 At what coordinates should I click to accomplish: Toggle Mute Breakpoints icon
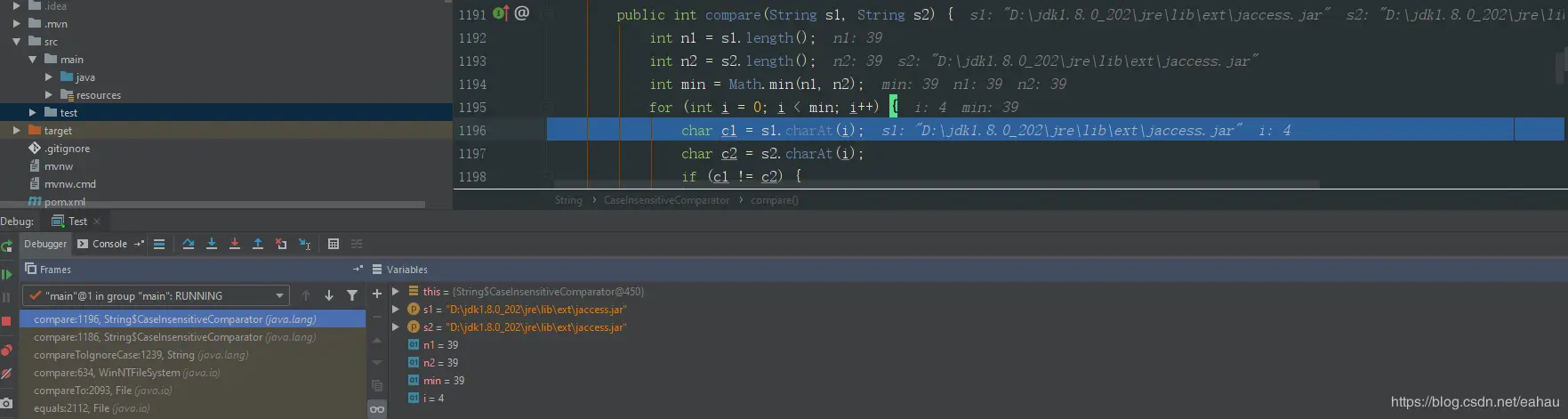(6, 375)
